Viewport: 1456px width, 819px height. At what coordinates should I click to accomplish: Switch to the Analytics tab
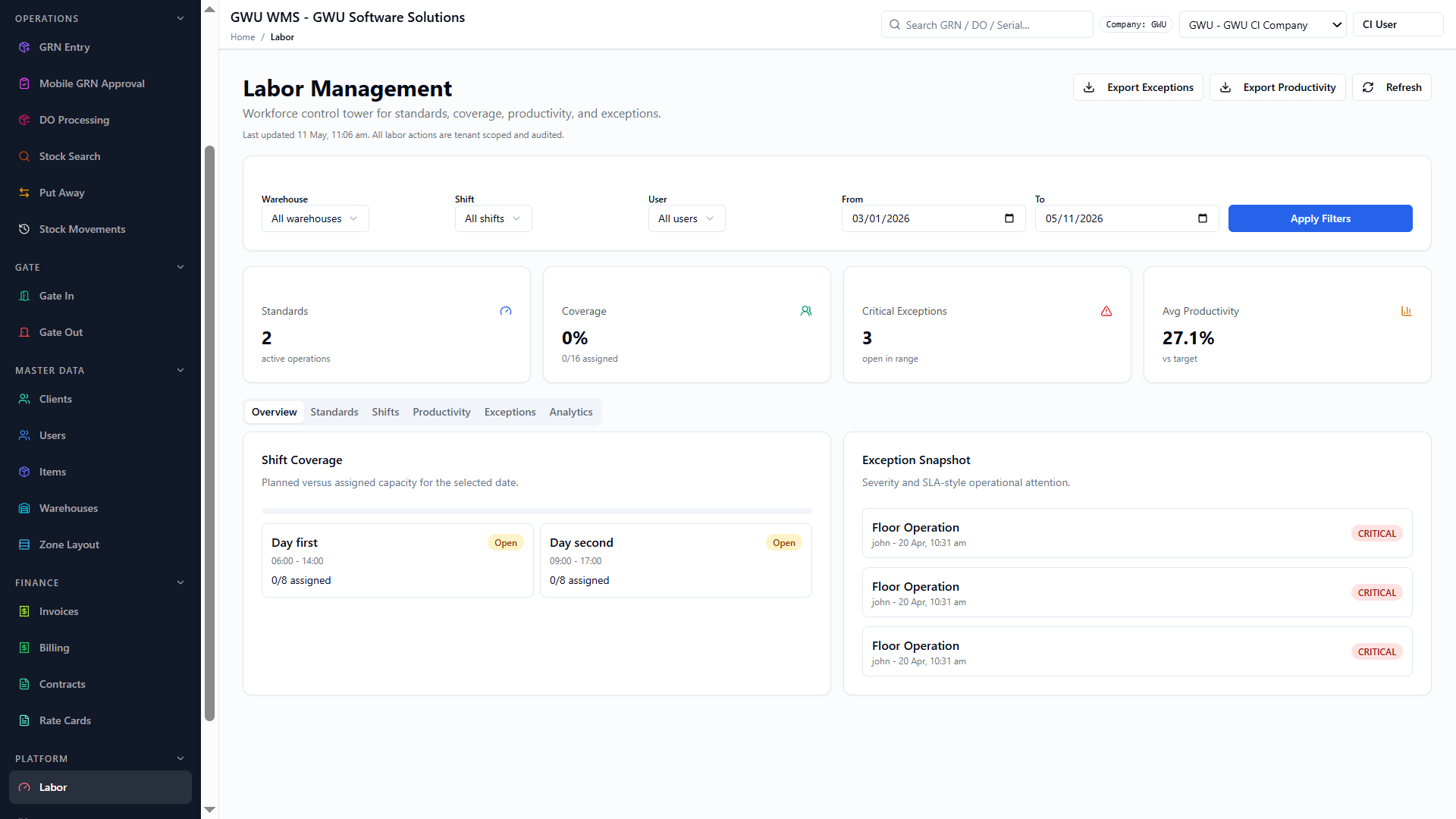571,412
